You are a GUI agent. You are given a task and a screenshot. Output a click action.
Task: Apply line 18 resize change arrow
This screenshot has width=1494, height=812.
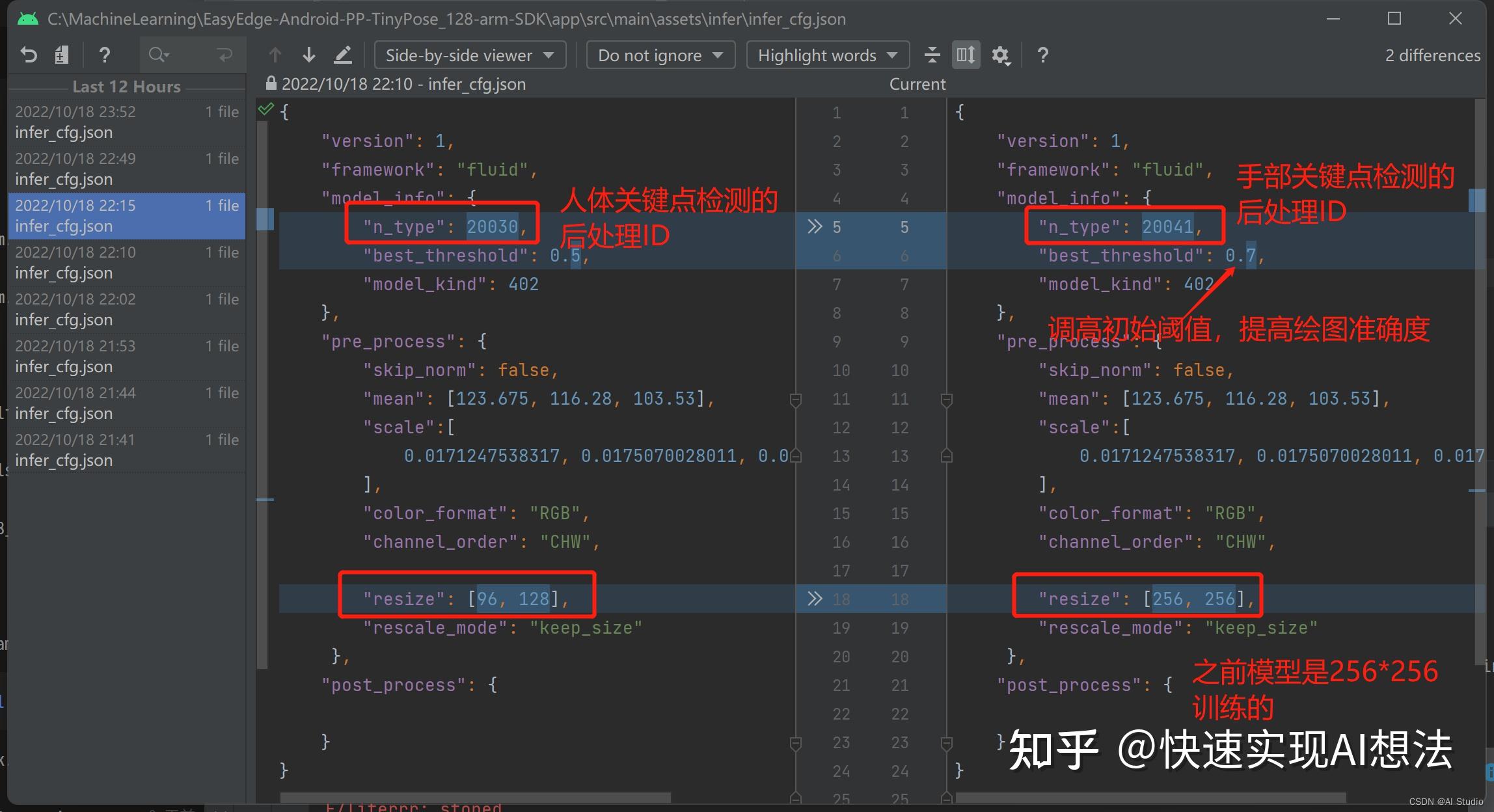pyautogui.click(x=815, y=599)
